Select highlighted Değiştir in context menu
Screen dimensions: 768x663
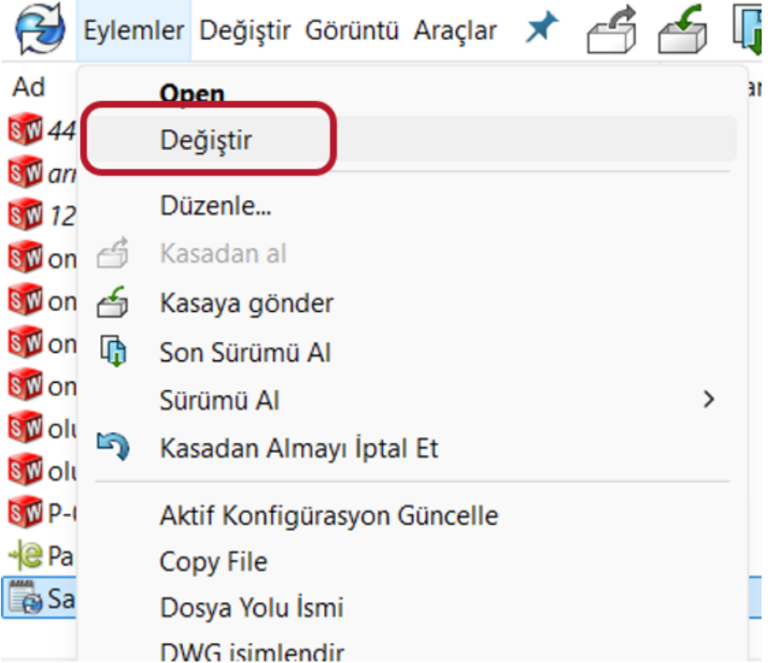pyautogui.click(x=206, y=141)
